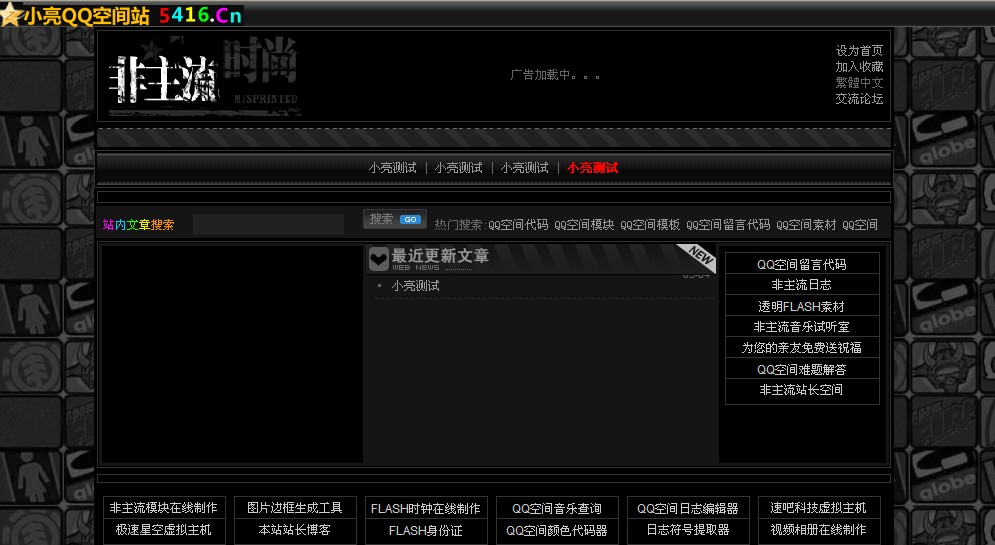The height and width of the screenshot is (545, 995).
Task: Open 非主流音乐试听室 sidebar link
Action: coord(801,327)
